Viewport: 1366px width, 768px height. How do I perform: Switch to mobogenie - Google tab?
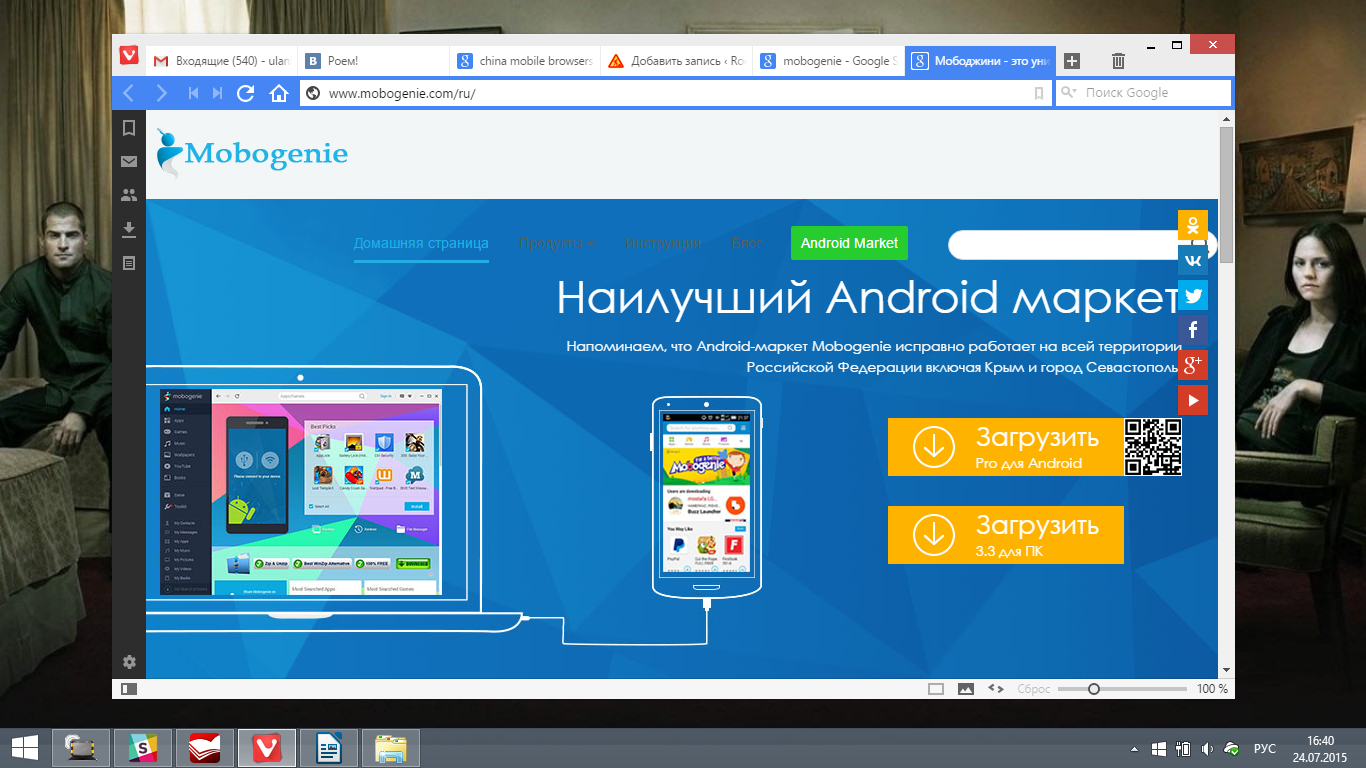point(829,61)
